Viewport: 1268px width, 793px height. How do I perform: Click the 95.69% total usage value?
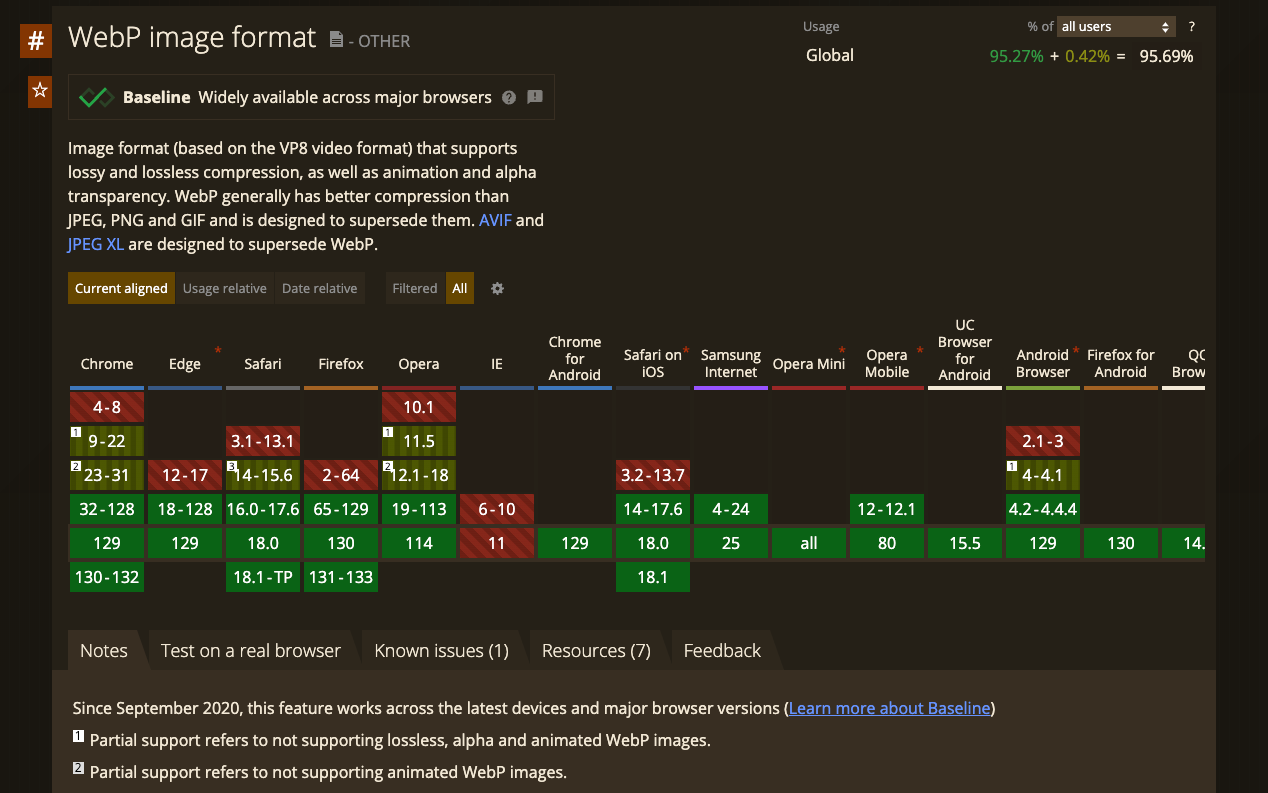pyautogui.click(x=1166, y=56)
